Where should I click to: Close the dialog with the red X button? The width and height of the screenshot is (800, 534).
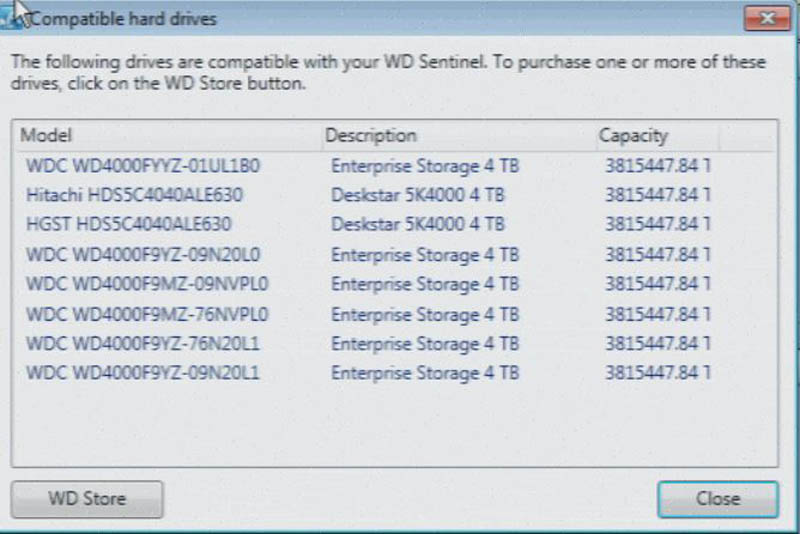[767, 19]
